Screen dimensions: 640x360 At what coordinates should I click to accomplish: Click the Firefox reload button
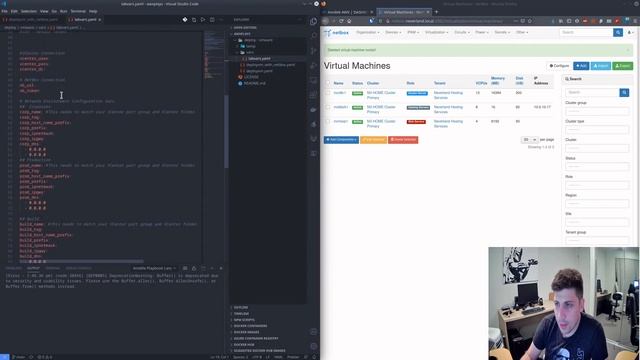coord(341,21)
